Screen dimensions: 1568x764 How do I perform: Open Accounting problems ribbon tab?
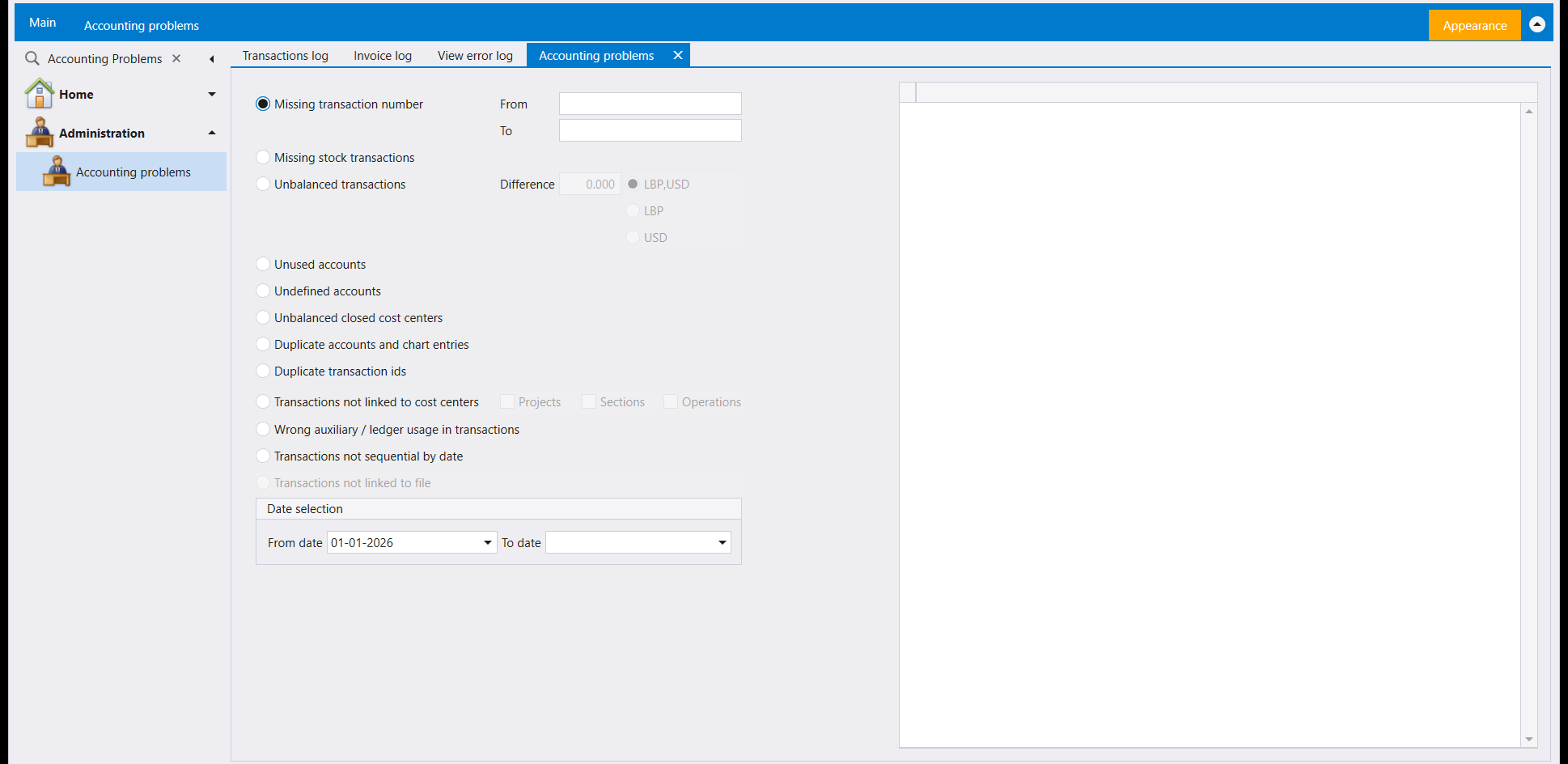coord(142,25)
